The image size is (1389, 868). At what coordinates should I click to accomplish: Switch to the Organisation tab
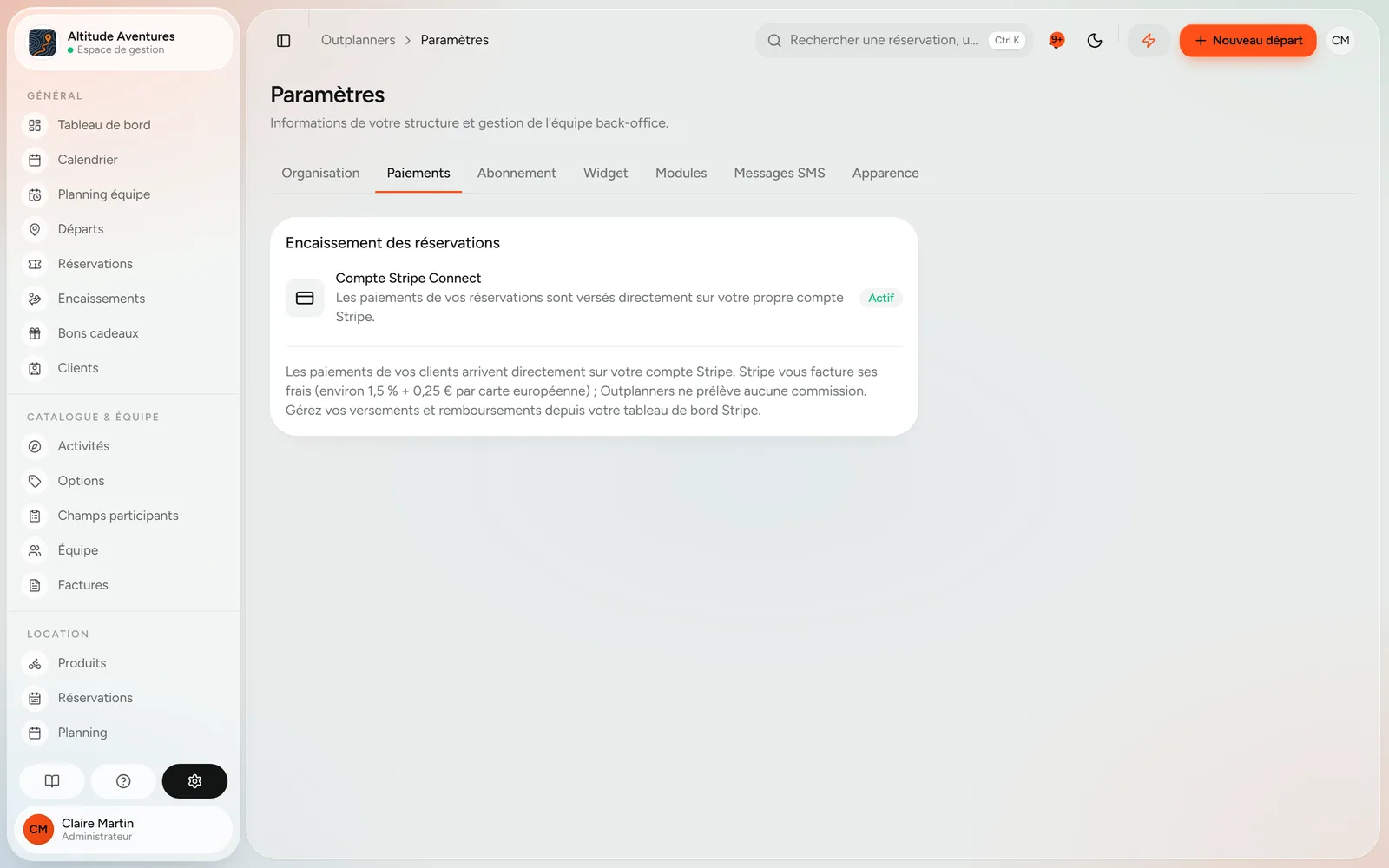(x=320, y=174)
